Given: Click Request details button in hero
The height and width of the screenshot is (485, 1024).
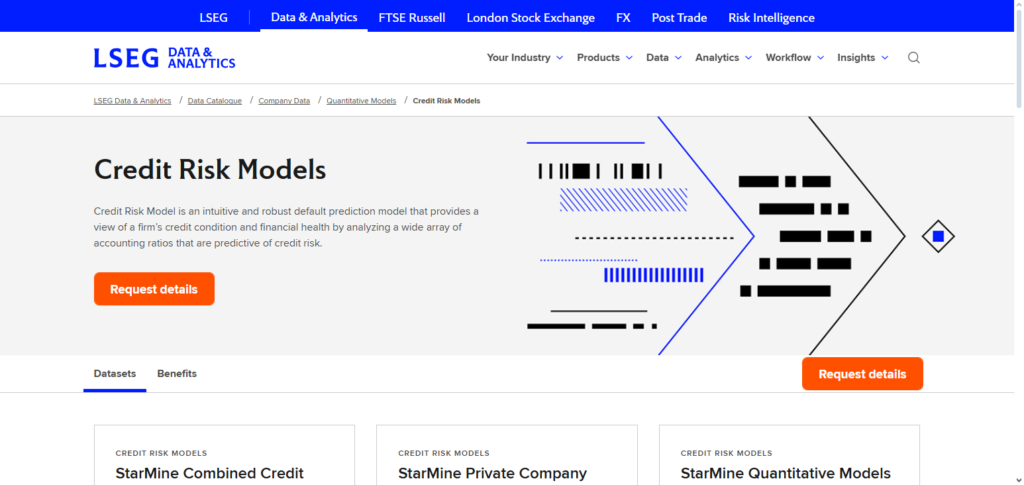Looking at the screenshot, I should (x=154, y=289).
